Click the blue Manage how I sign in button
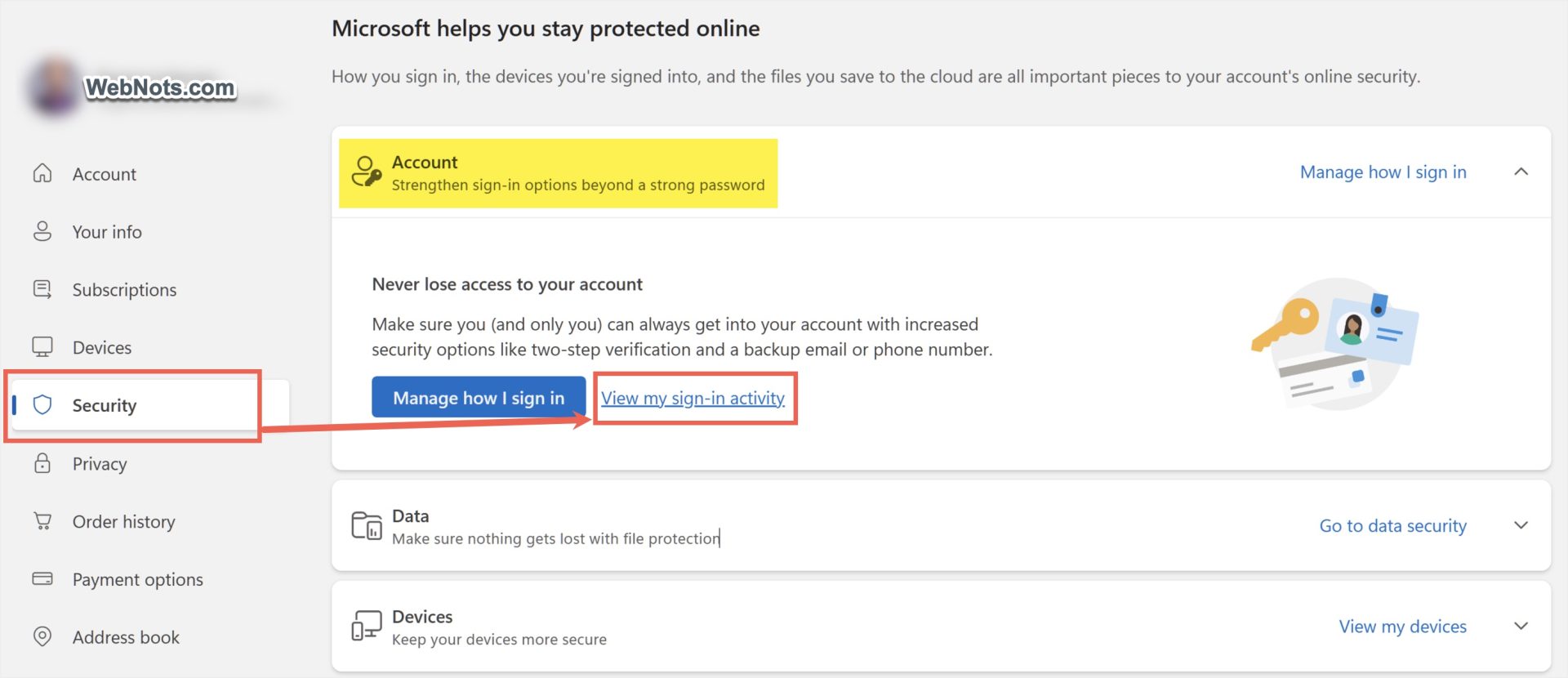The width and height of the screenshot is (1568, 678). 479,398
